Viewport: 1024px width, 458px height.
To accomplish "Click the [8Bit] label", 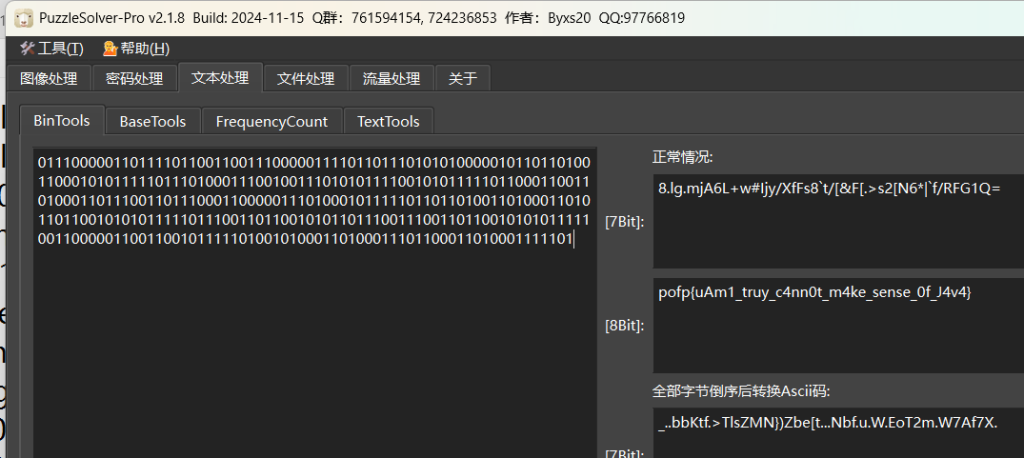I will (x=625, y=325).
